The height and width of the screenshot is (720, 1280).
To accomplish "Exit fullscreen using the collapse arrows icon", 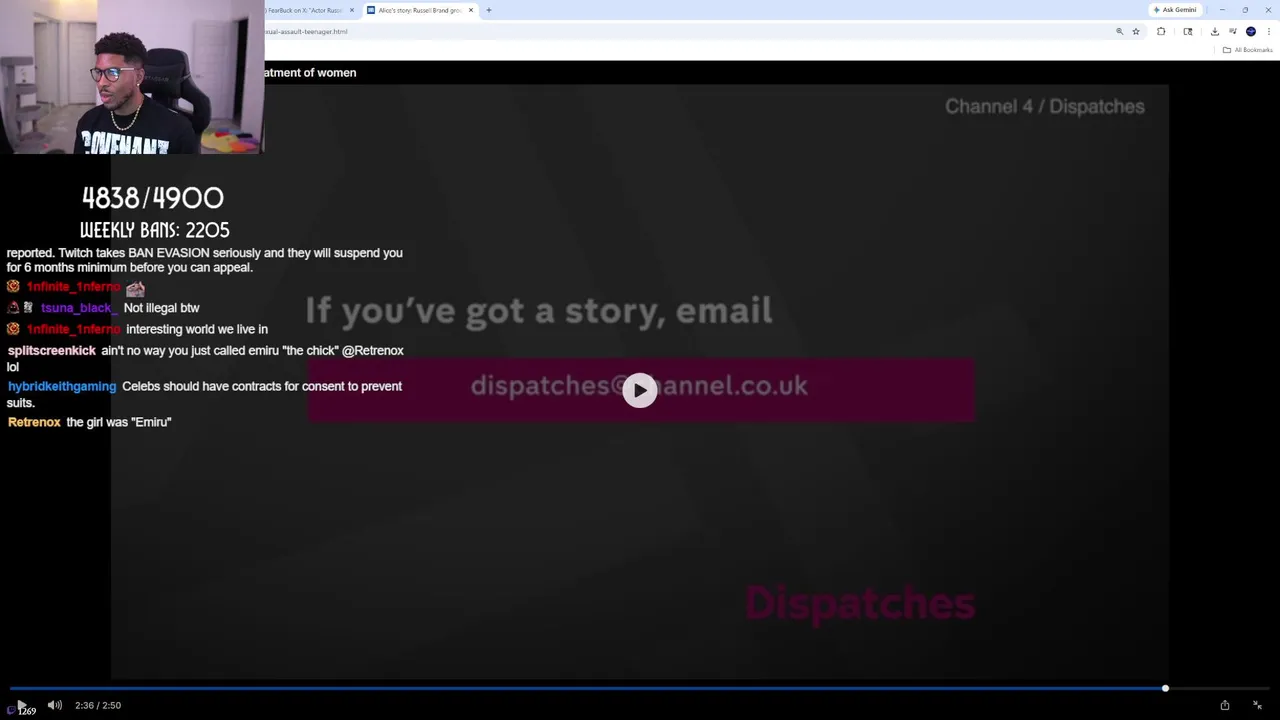I will (1257, 705).
